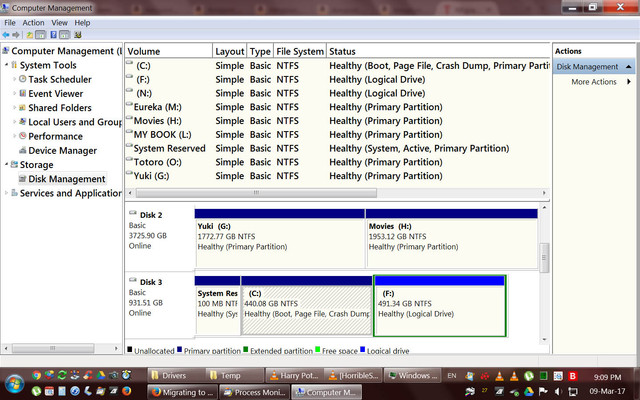Viewport: 640px width, 400px height.
Task: Click the Google Drive icon in quick launch
Action: point(101,375)
